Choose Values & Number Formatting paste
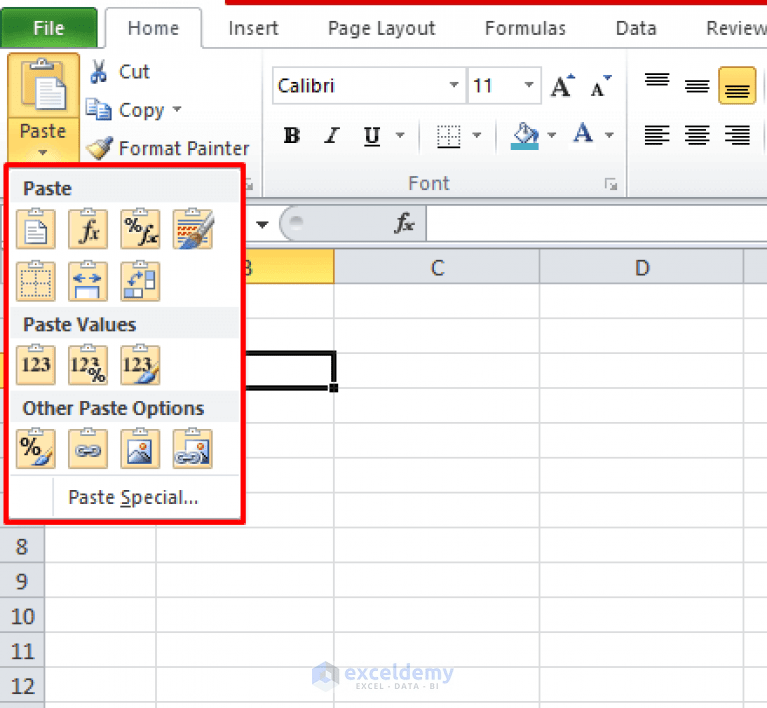 (x=88, y=365)
